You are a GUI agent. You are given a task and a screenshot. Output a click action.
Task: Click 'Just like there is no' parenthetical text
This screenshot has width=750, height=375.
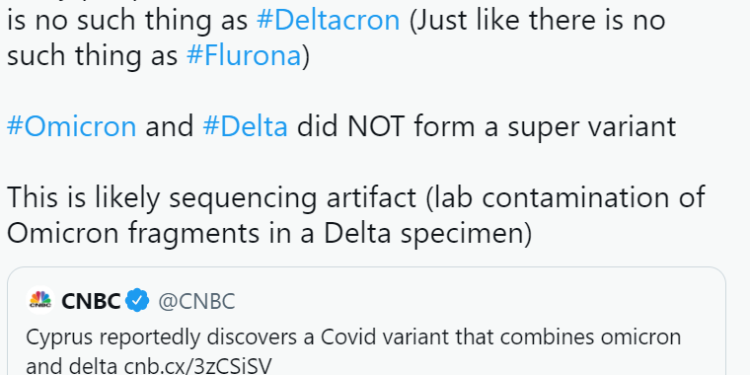coord(537,21)
